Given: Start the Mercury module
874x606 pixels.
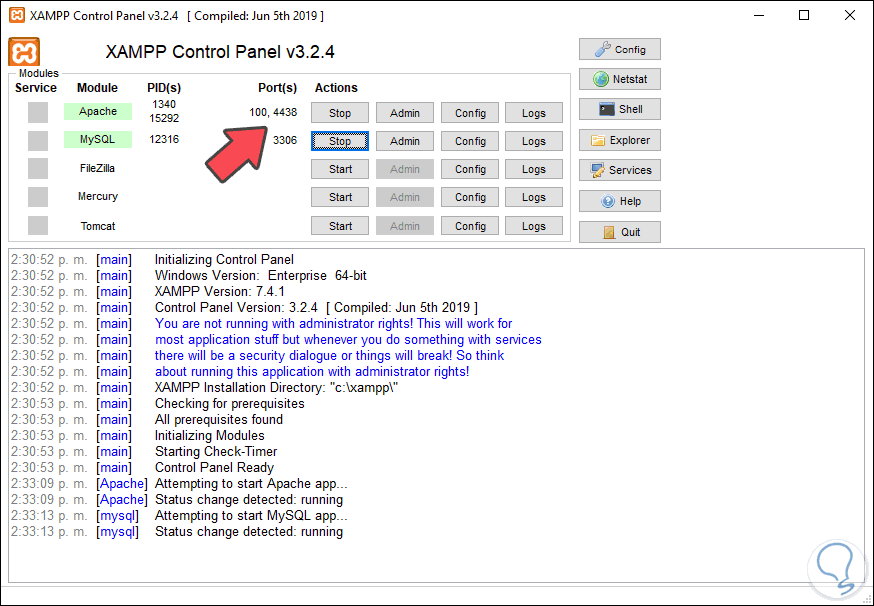Looking at the screenshot, I should click(x=340, y=197).
